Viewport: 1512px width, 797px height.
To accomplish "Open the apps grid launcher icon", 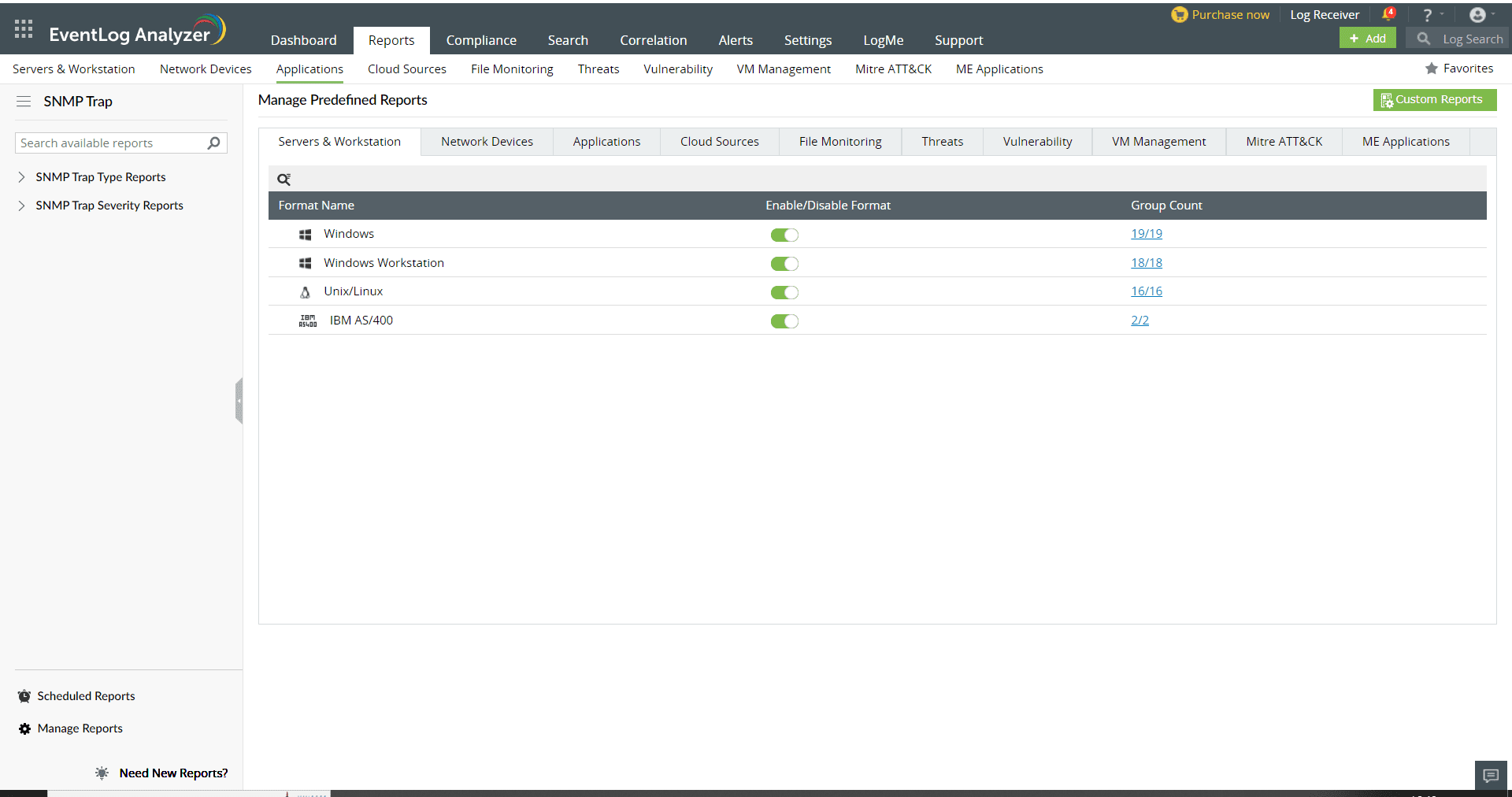I will click(x=24, y=29).
